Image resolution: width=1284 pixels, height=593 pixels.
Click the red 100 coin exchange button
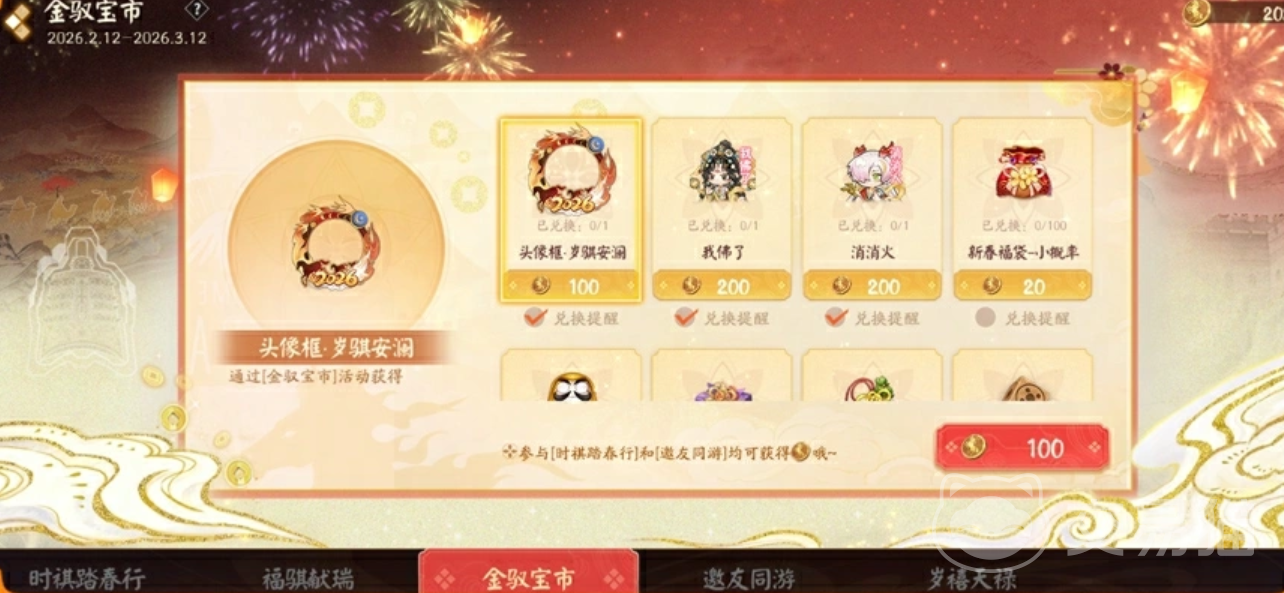point(1022,447)
